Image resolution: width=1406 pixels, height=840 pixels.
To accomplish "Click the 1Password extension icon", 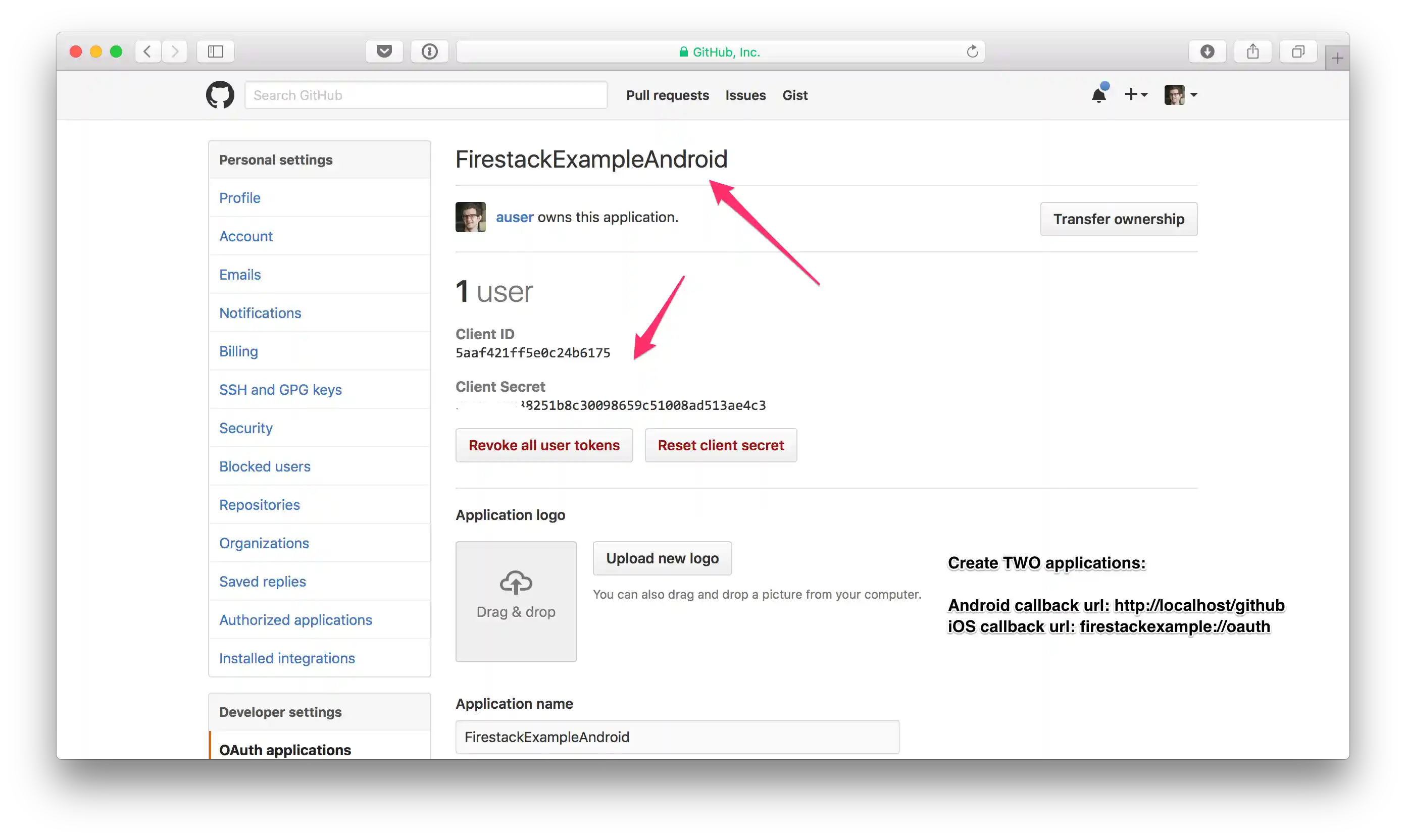I will tap(429, 51).
